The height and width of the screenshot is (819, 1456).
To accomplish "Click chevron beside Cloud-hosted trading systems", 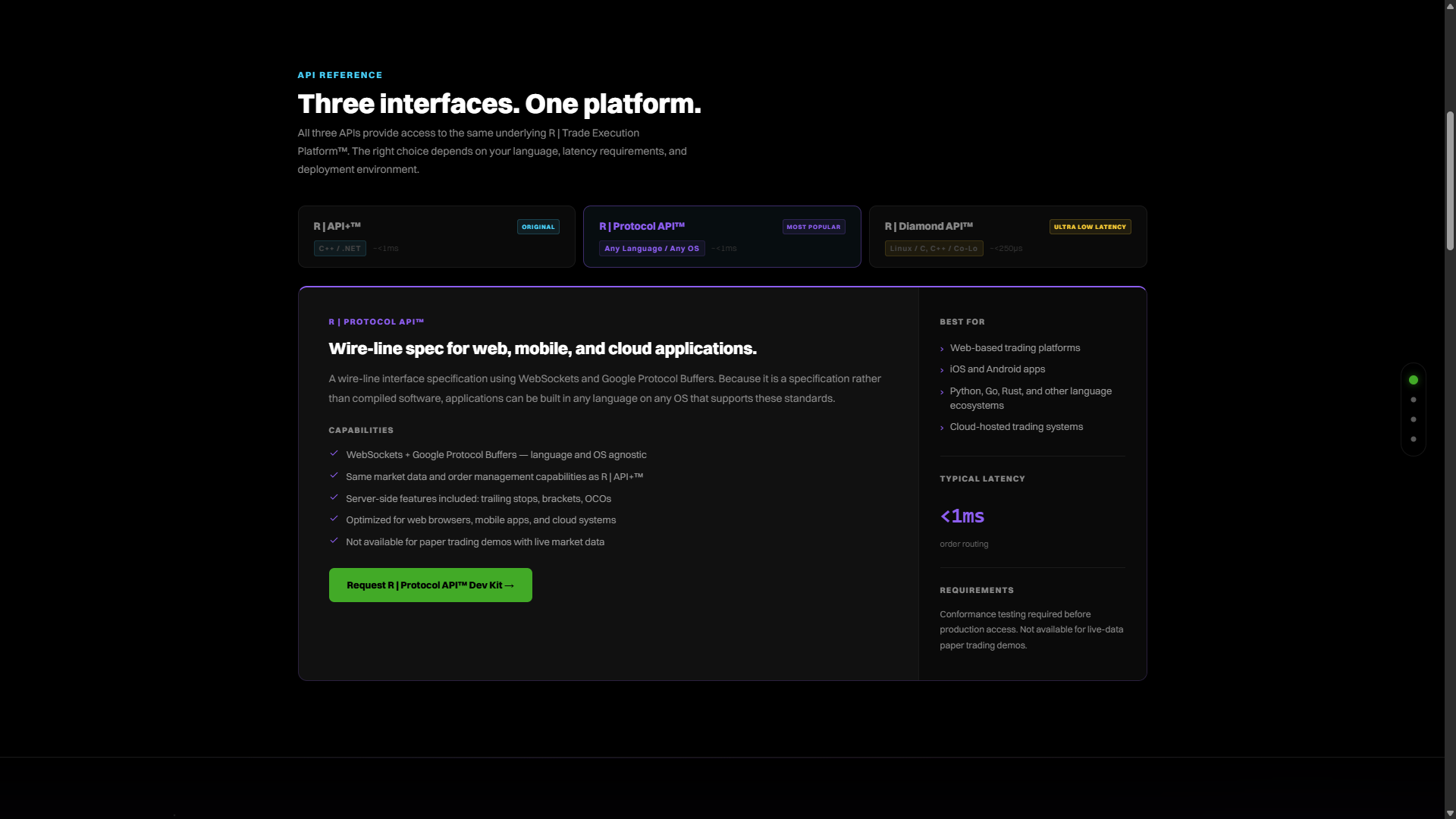I will (942, 428).
